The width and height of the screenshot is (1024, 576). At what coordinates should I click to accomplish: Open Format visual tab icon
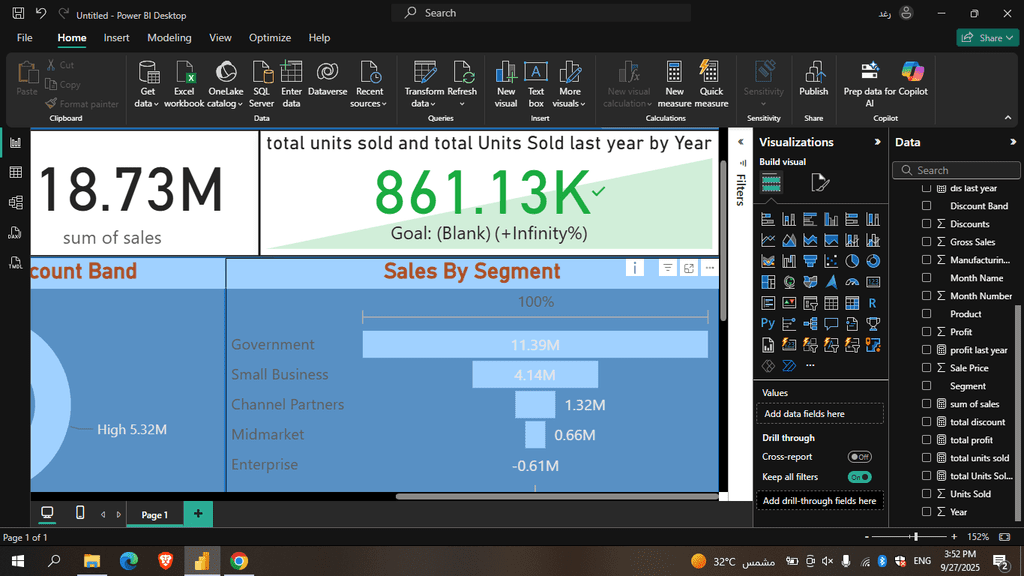(820, 182)
